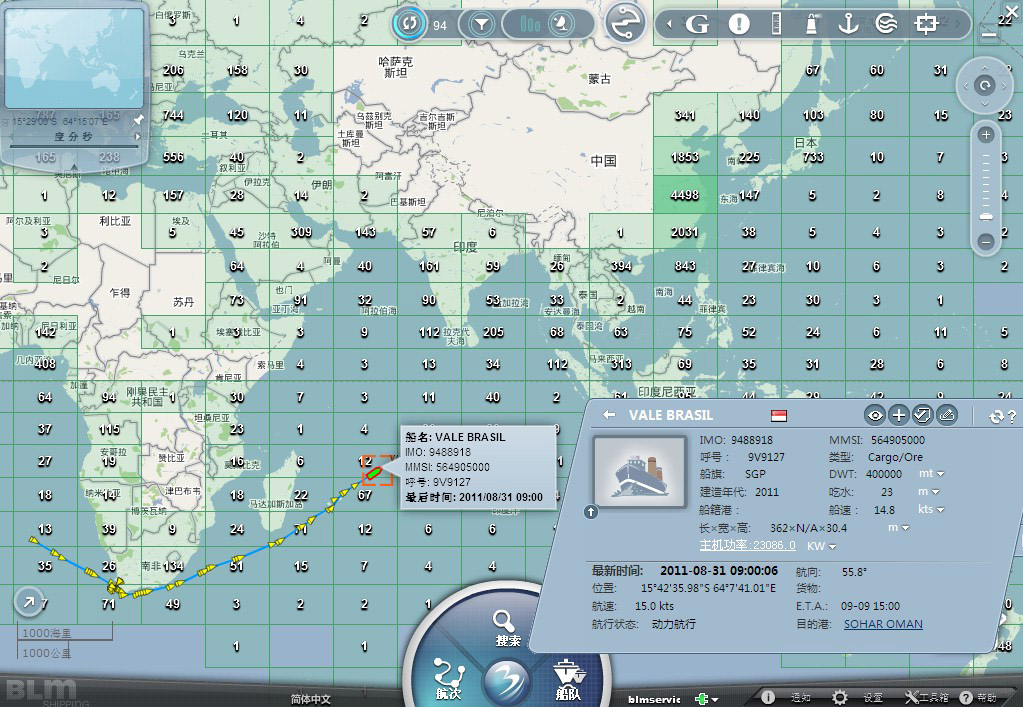Open the SOHAR OMAN destination port link

[883, 624]
